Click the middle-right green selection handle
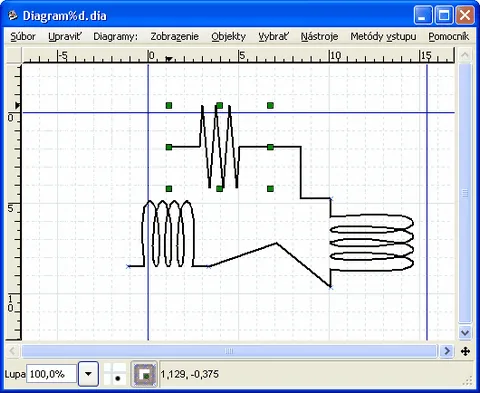 tap(270, 147)
